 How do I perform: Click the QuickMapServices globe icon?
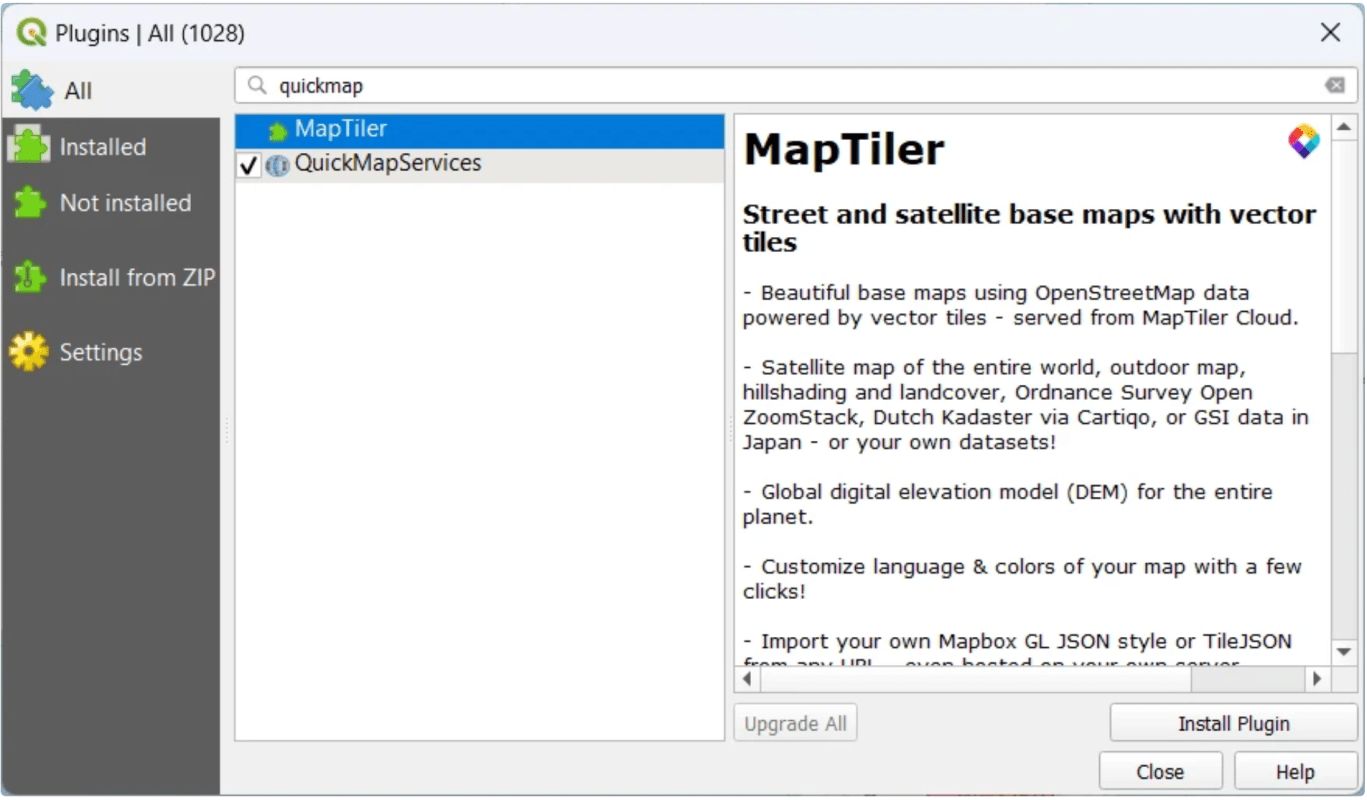(x=277, y=165)
